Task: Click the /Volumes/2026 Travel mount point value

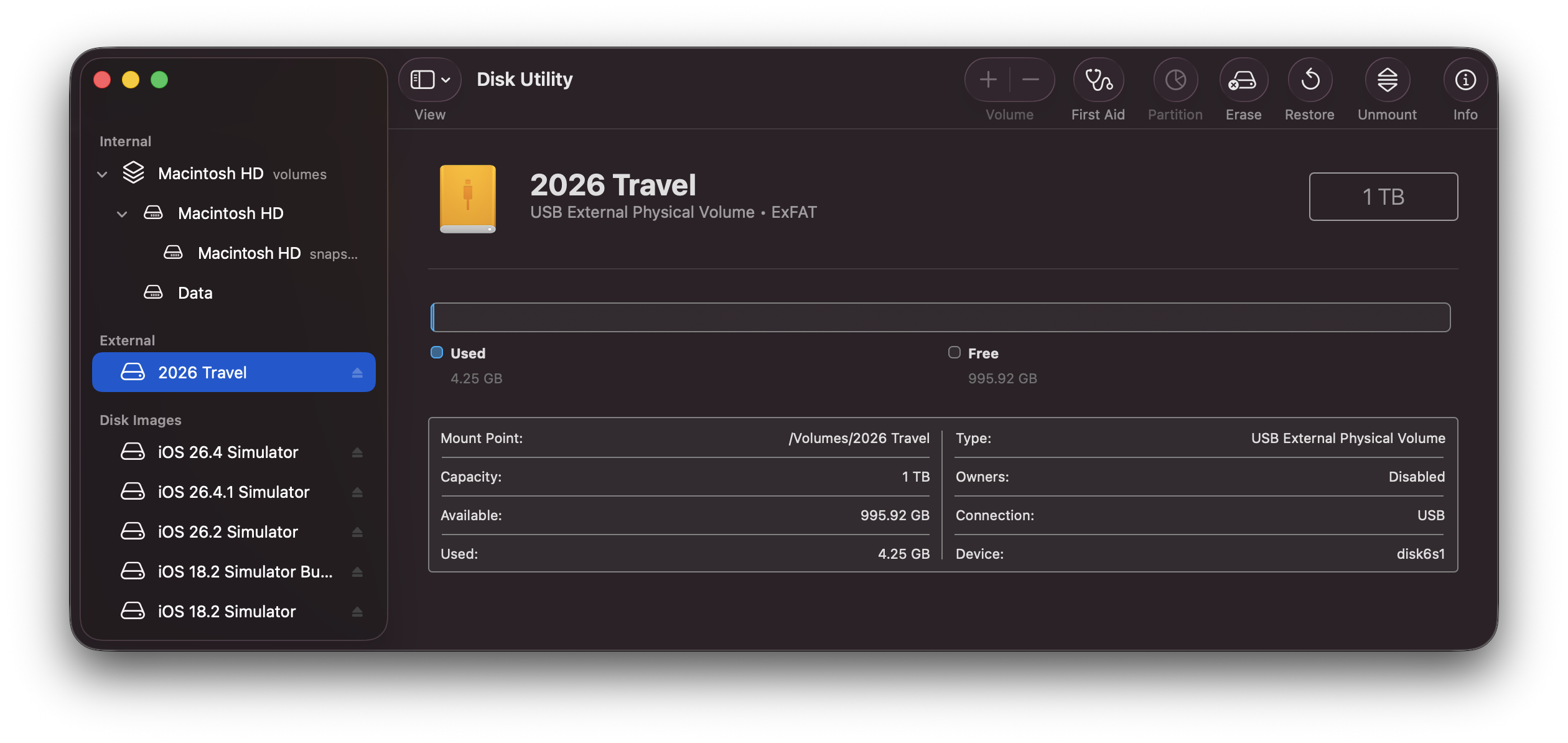Action: [x=859, y=438]
